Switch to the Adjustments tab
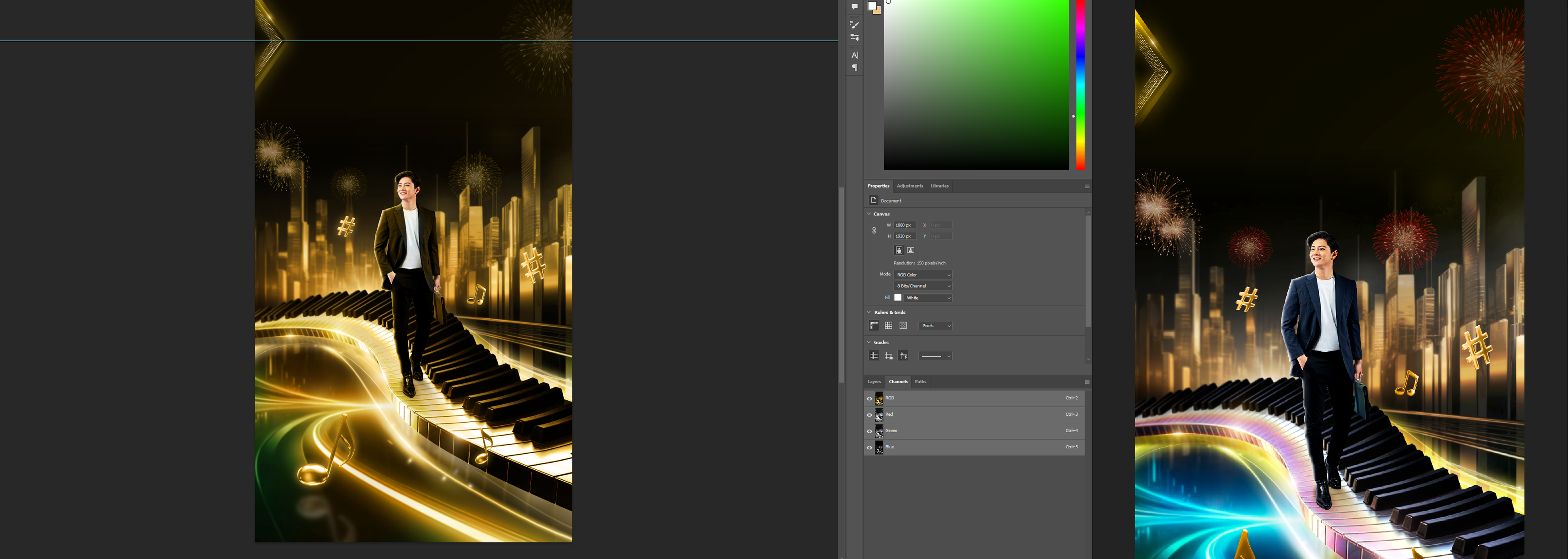The height and width of the screenshot is (559, 1568). [x=909, y=186]
